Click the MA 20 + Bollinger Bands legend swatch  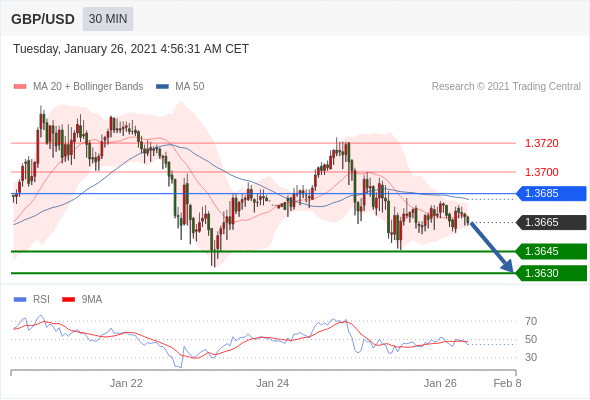[20, 87]
